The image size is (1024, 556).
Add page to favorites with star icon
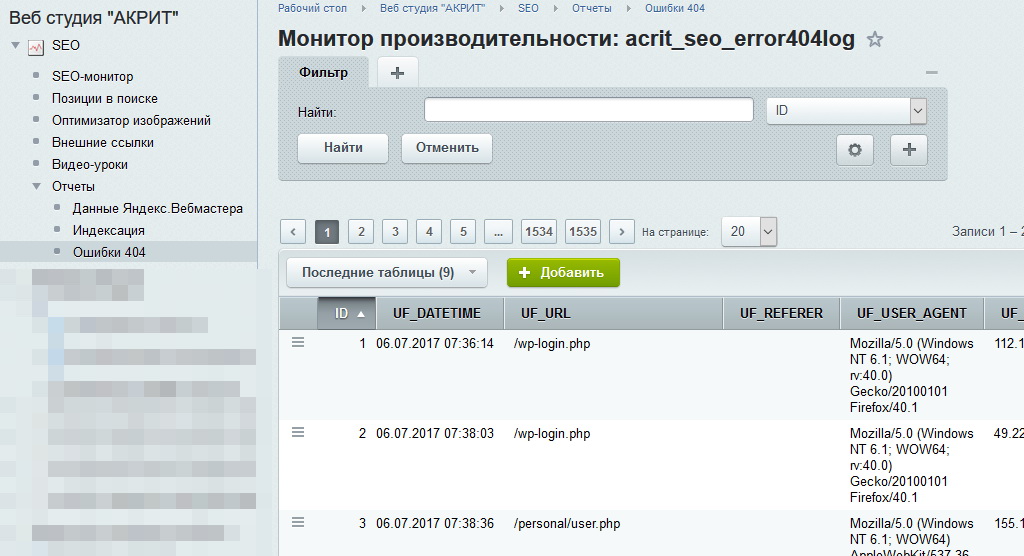[x=875, y=40]
